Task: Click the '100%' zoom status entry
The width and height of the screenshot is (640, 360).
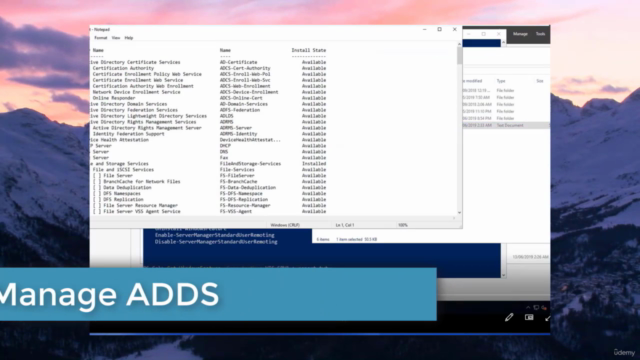Action: click(403, 225)
